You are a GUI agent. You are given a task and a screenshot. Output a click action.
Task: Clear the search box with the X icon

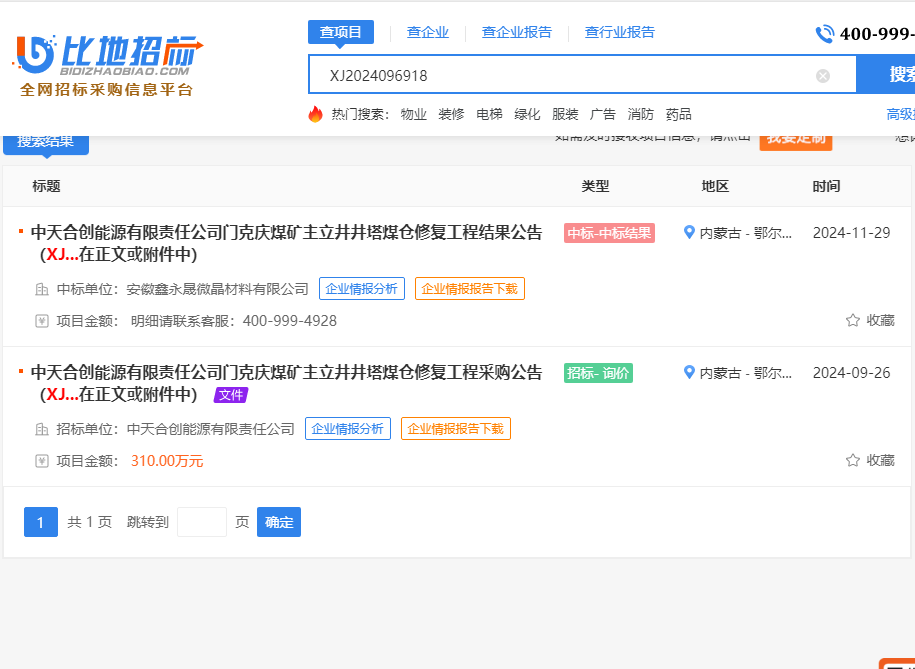(823, 76)
